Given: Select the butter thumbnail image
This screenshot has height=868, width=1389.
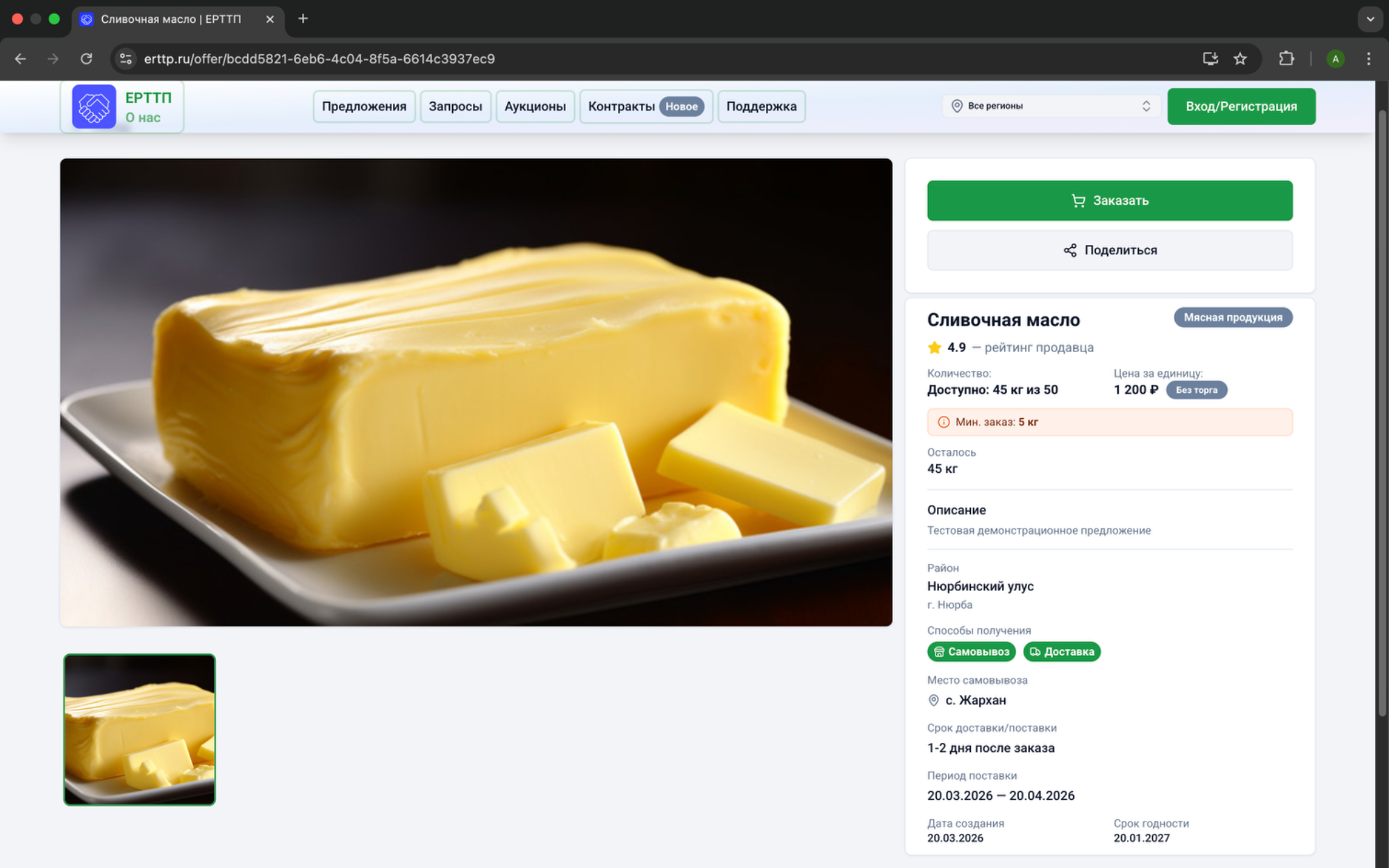Looking at the screenshot, I should (x=140, y=729).
